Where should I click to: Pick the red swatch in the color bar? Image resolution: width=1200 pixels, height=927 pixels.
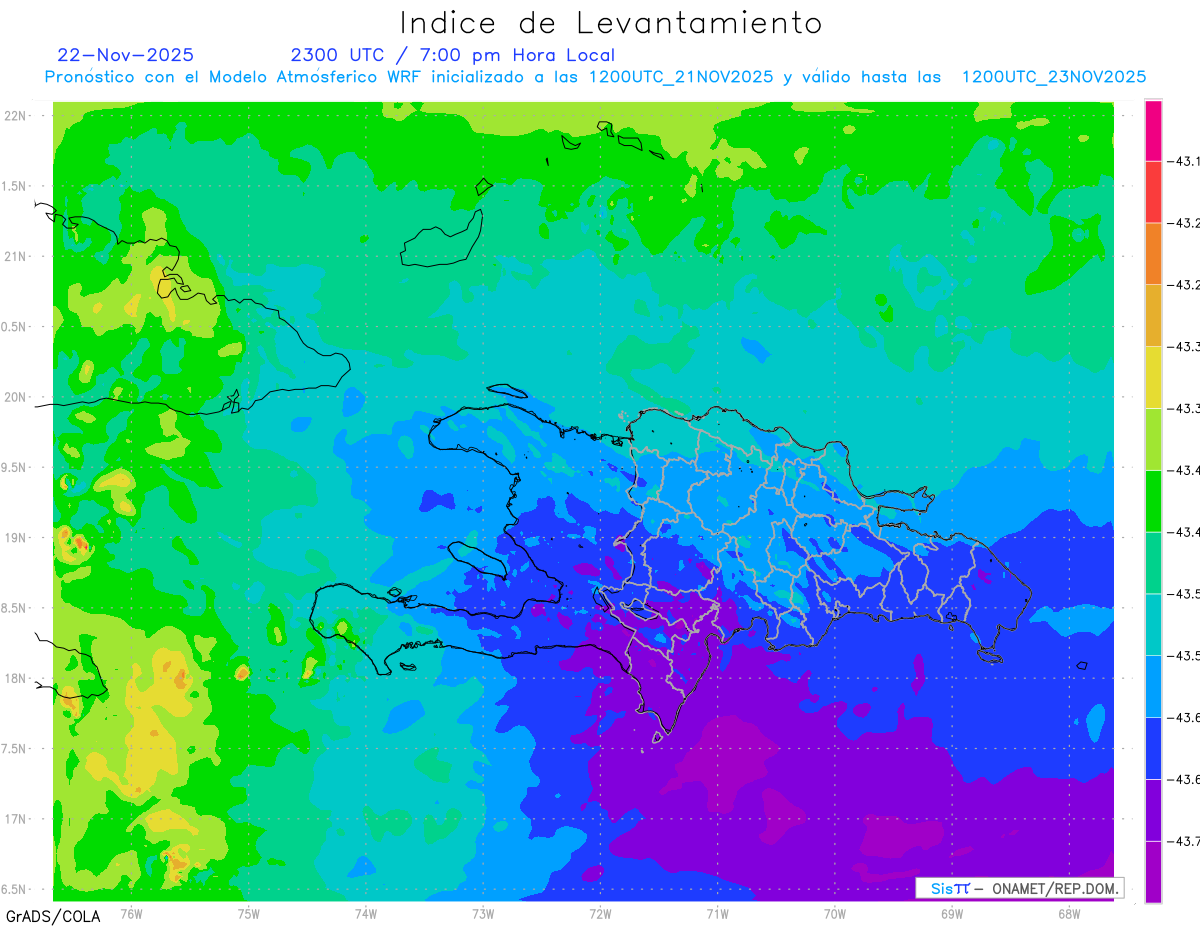pyautogui.click(x=1153, y=192)
